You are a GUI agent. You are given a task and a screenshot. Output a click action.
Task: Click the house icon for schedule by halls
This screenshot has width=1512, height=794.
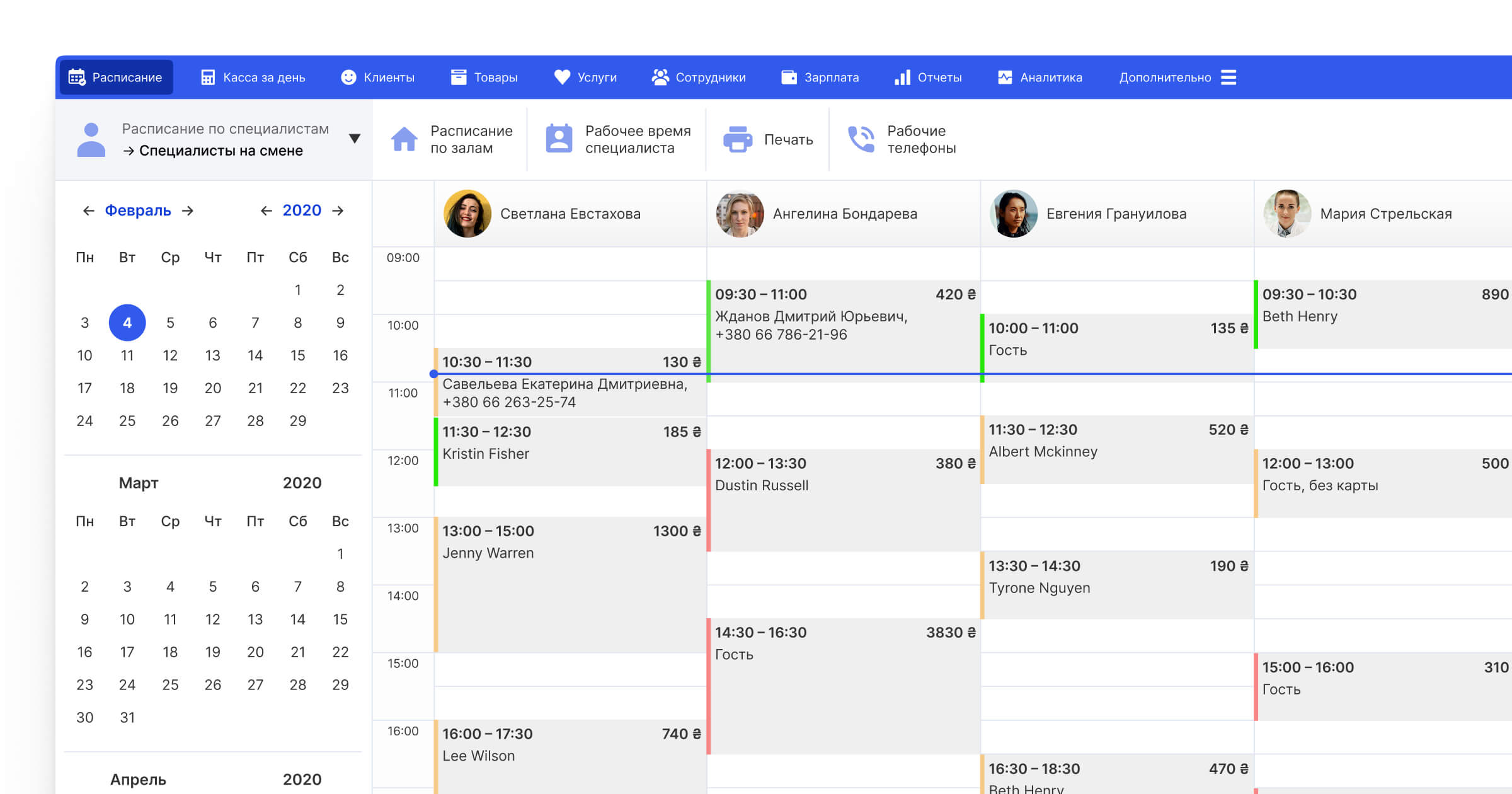pos(404,139)
